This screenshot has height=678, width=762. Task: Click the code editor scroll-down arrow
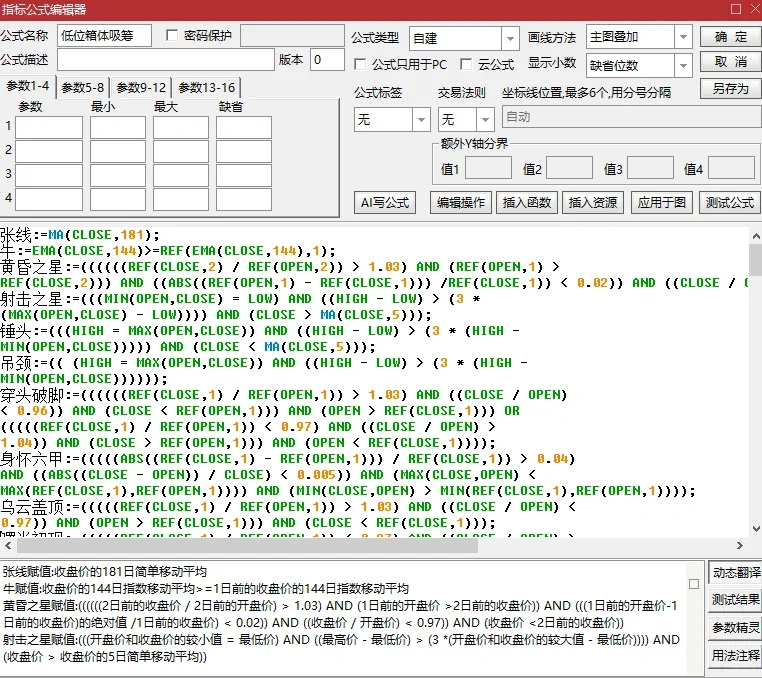coord(756,529)
